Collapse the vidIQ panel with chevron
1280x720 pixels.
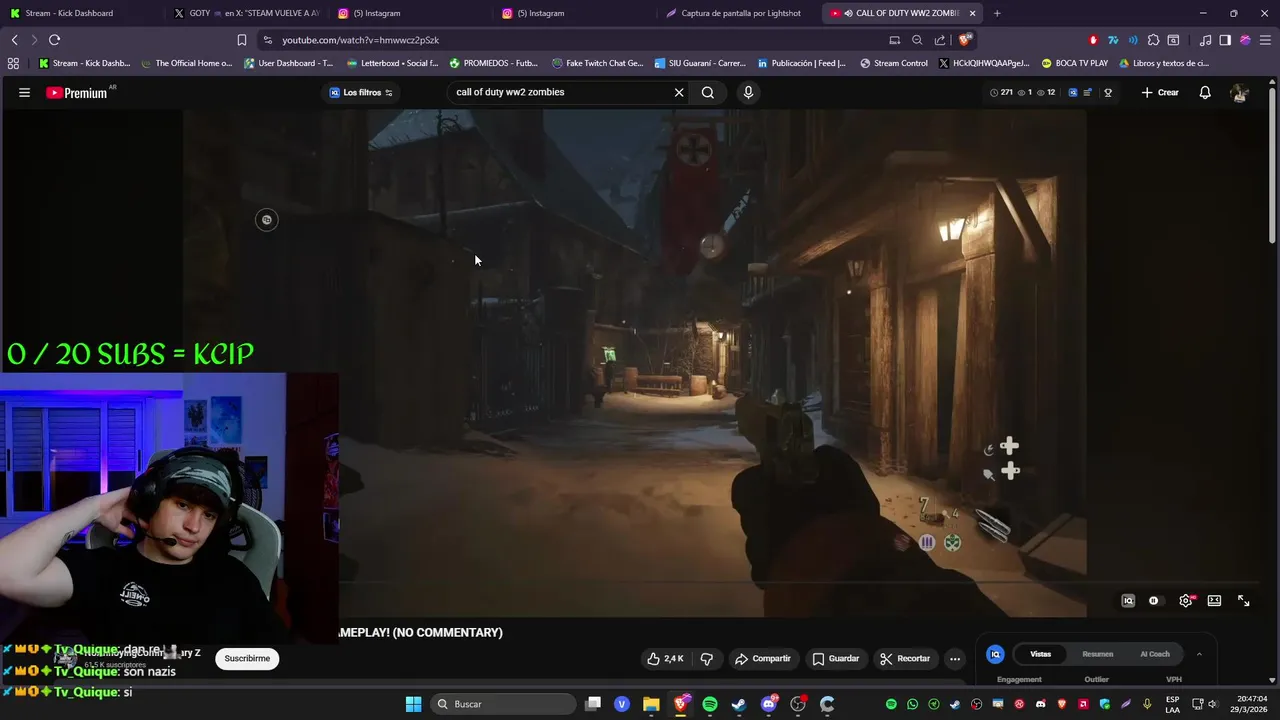[1199, 654]
